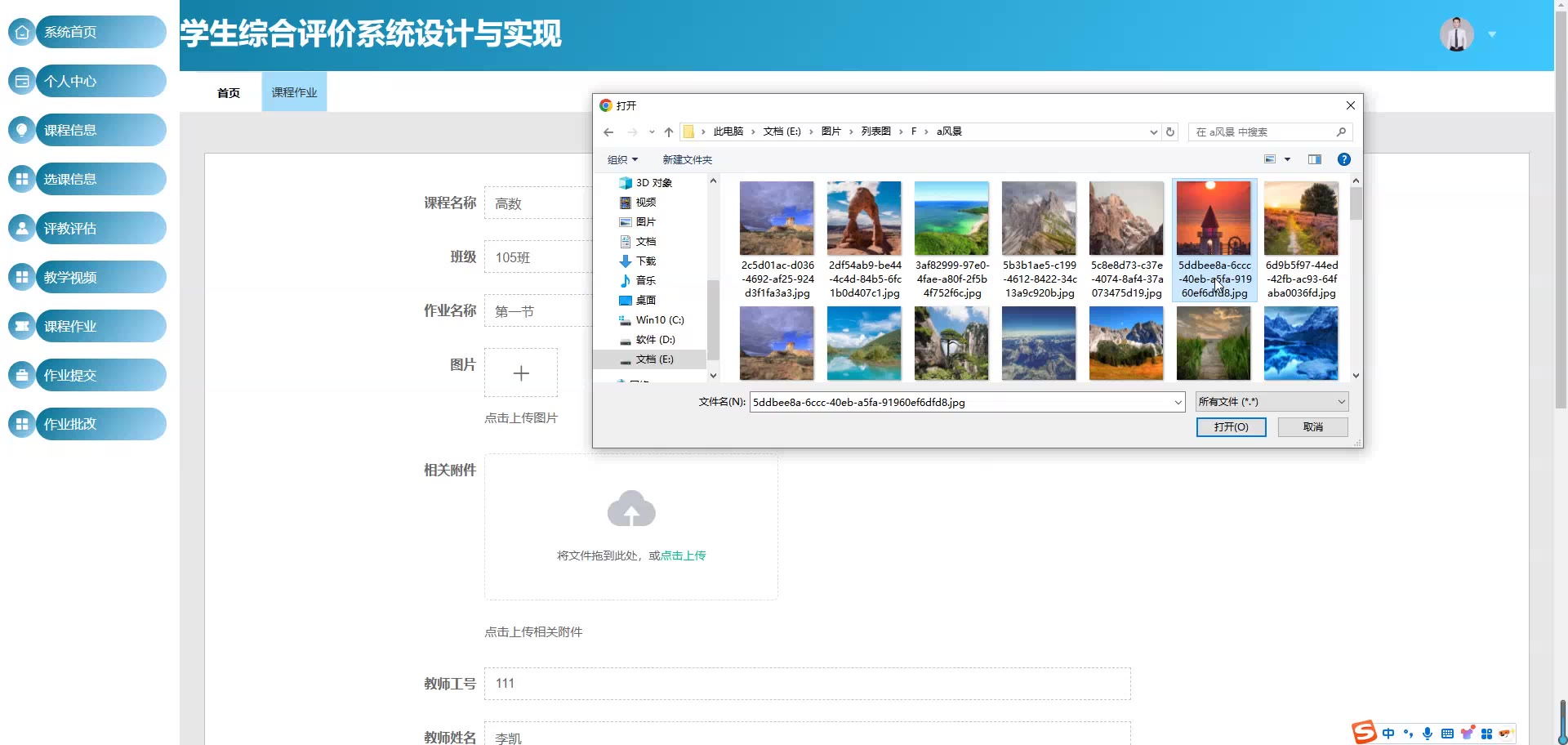Image resolution: width=1568 pixels, height=745 pixels.
Task: Click the 取消 button
Action: [x=1312, y=427]
